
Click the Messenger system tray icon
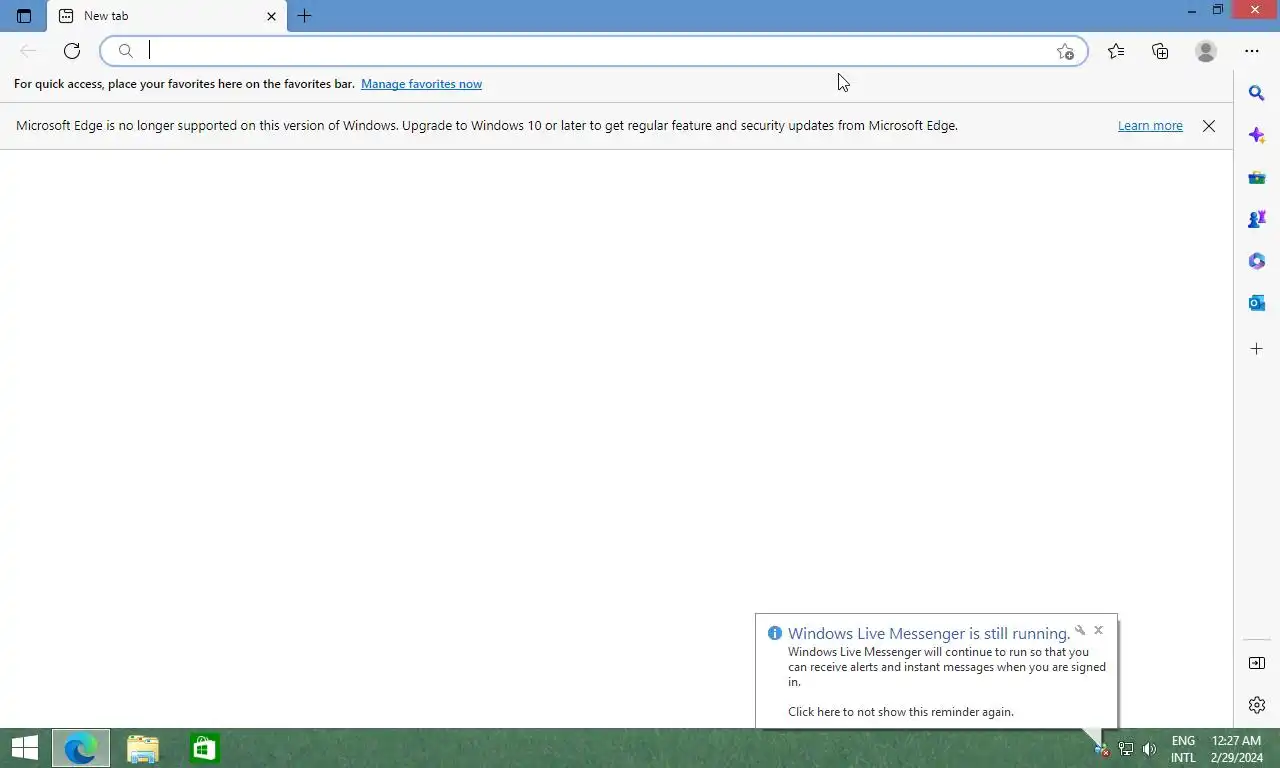pyautogui.click(x=1102, y=749)
